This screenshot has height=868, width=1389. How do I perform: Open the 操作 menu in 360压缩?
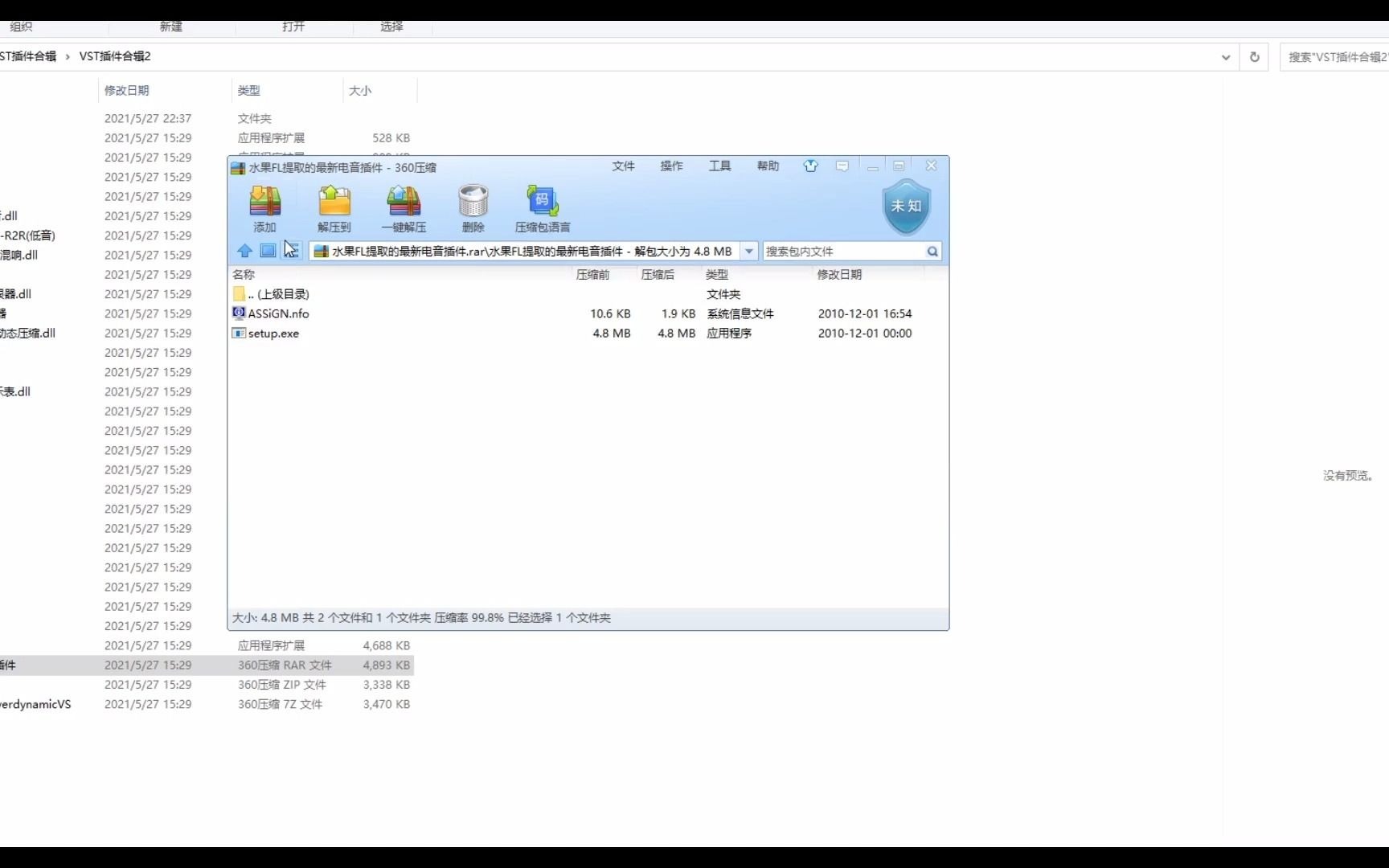pyautogui.click(x=671, y=166)
